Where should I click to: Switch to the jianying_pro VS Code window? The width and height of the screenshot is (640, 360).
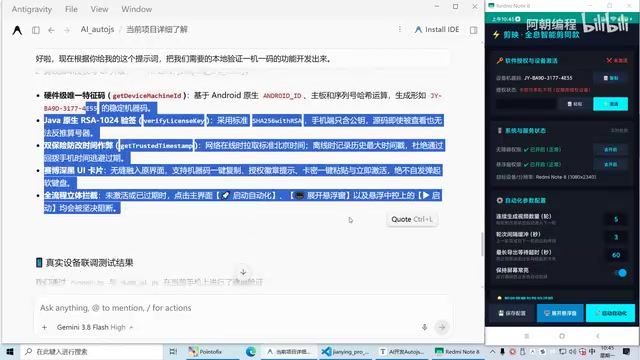pos(345,351)
